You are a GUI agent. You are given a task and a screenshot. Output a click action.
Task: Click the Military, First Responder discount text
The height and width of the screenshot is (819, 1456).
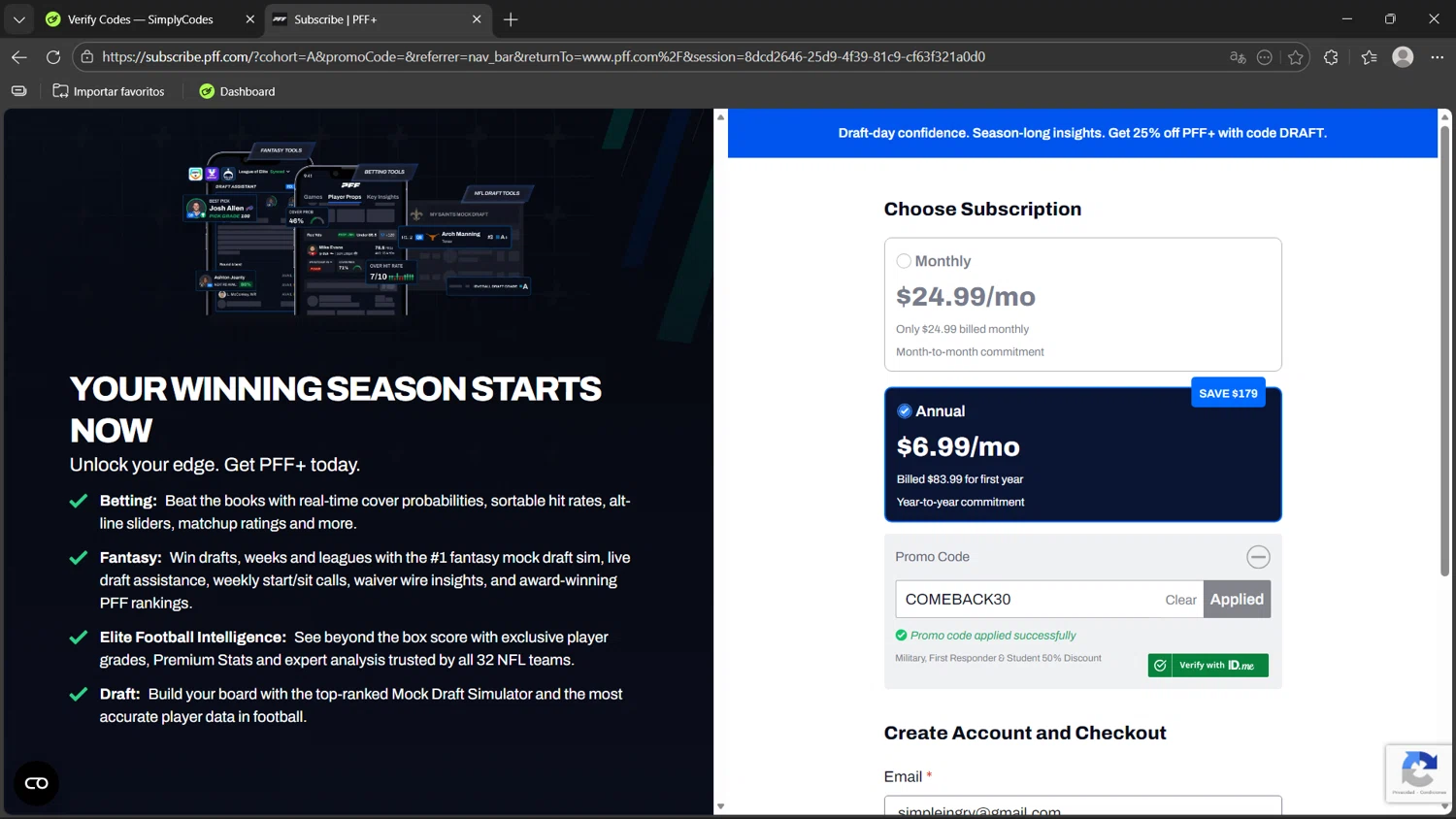(x=998, y=658)
